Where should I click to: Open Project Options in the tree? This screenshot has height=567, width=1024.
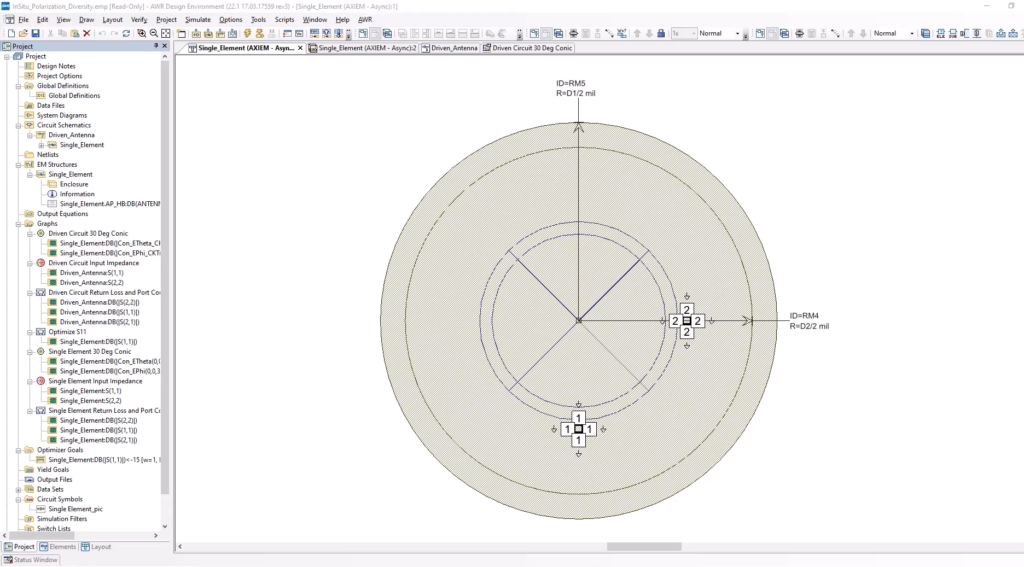click(59, 76)
